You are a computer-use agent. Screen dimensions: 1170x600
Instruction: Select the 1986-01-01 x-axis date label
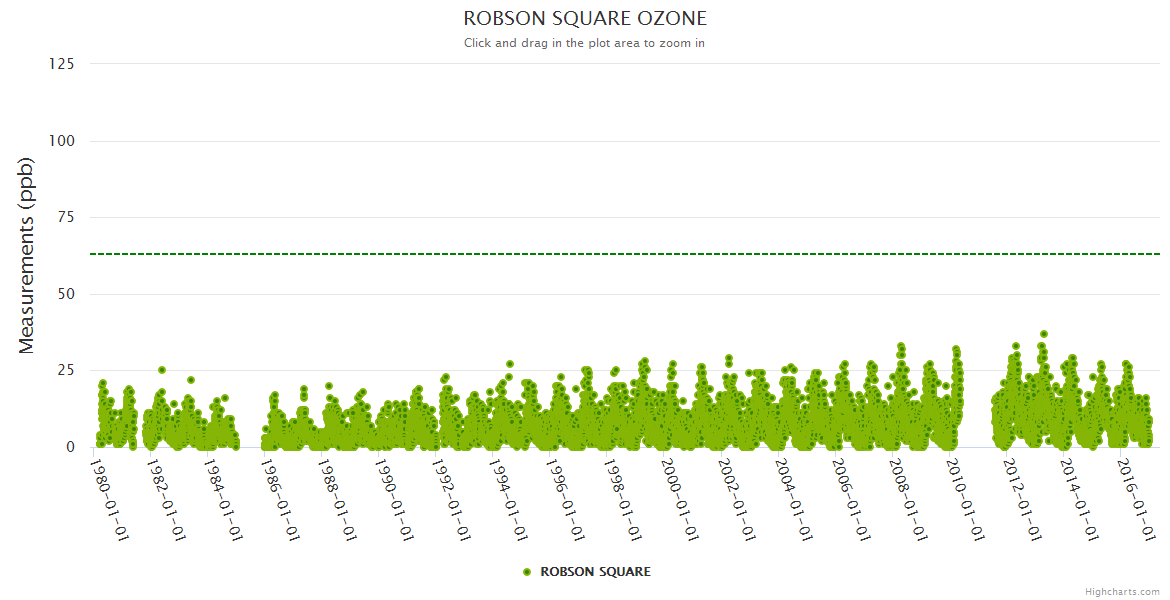282,498
